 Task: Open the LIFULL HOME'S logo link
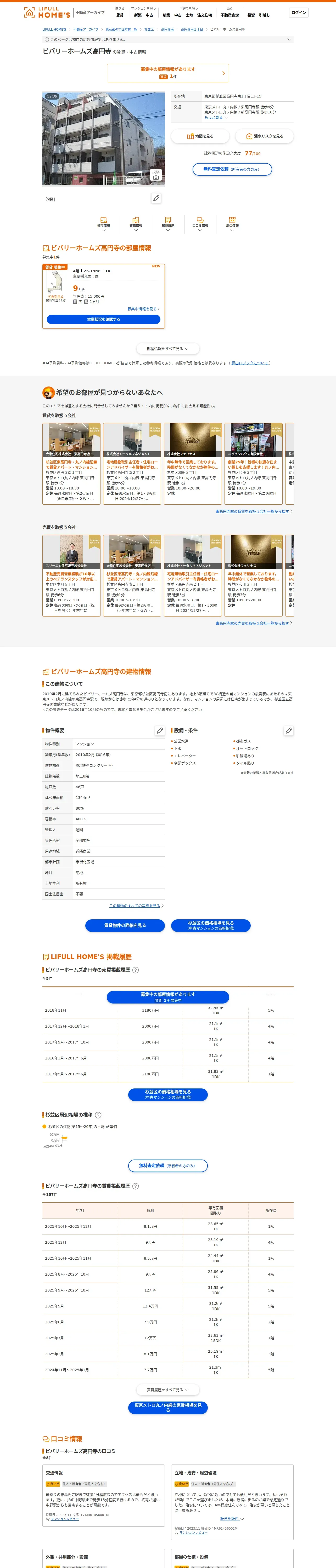47,12
